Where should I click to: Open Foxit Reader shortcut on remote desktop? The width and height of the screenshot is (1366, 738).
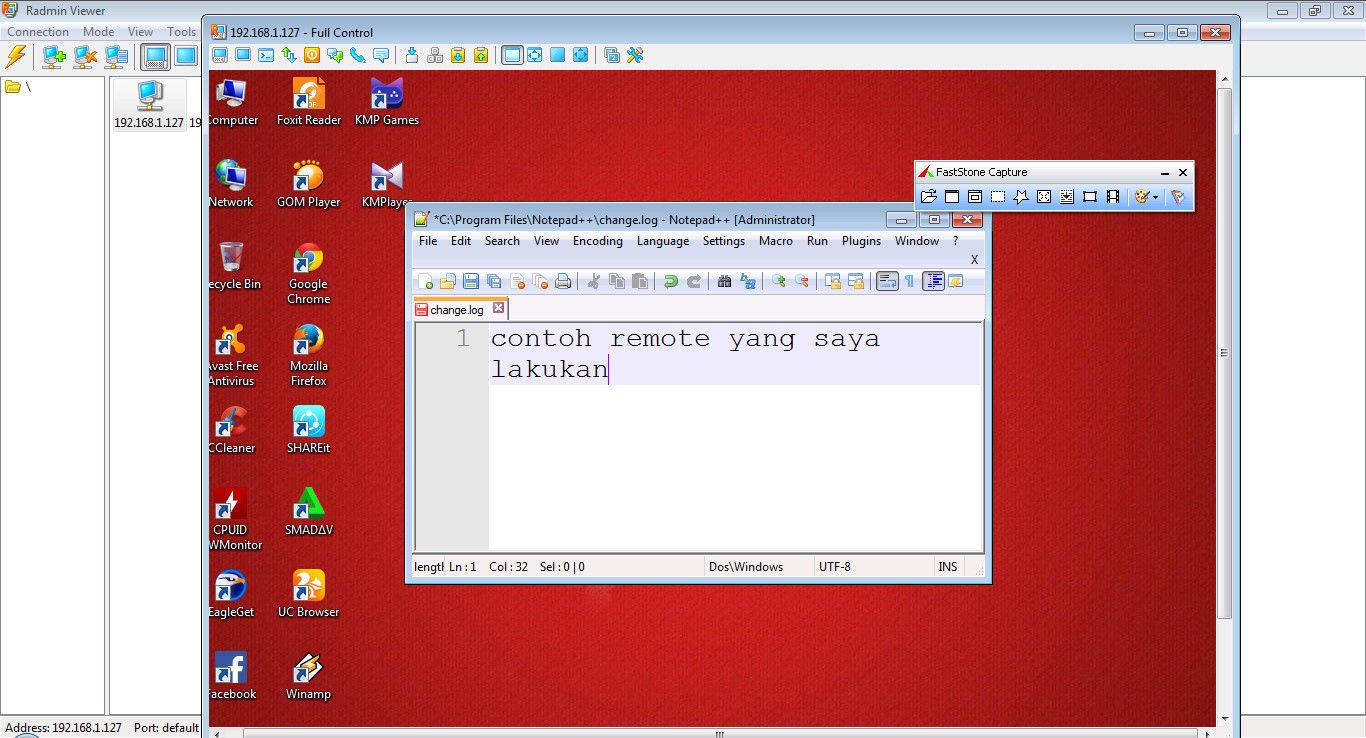(x=309, y=102)
